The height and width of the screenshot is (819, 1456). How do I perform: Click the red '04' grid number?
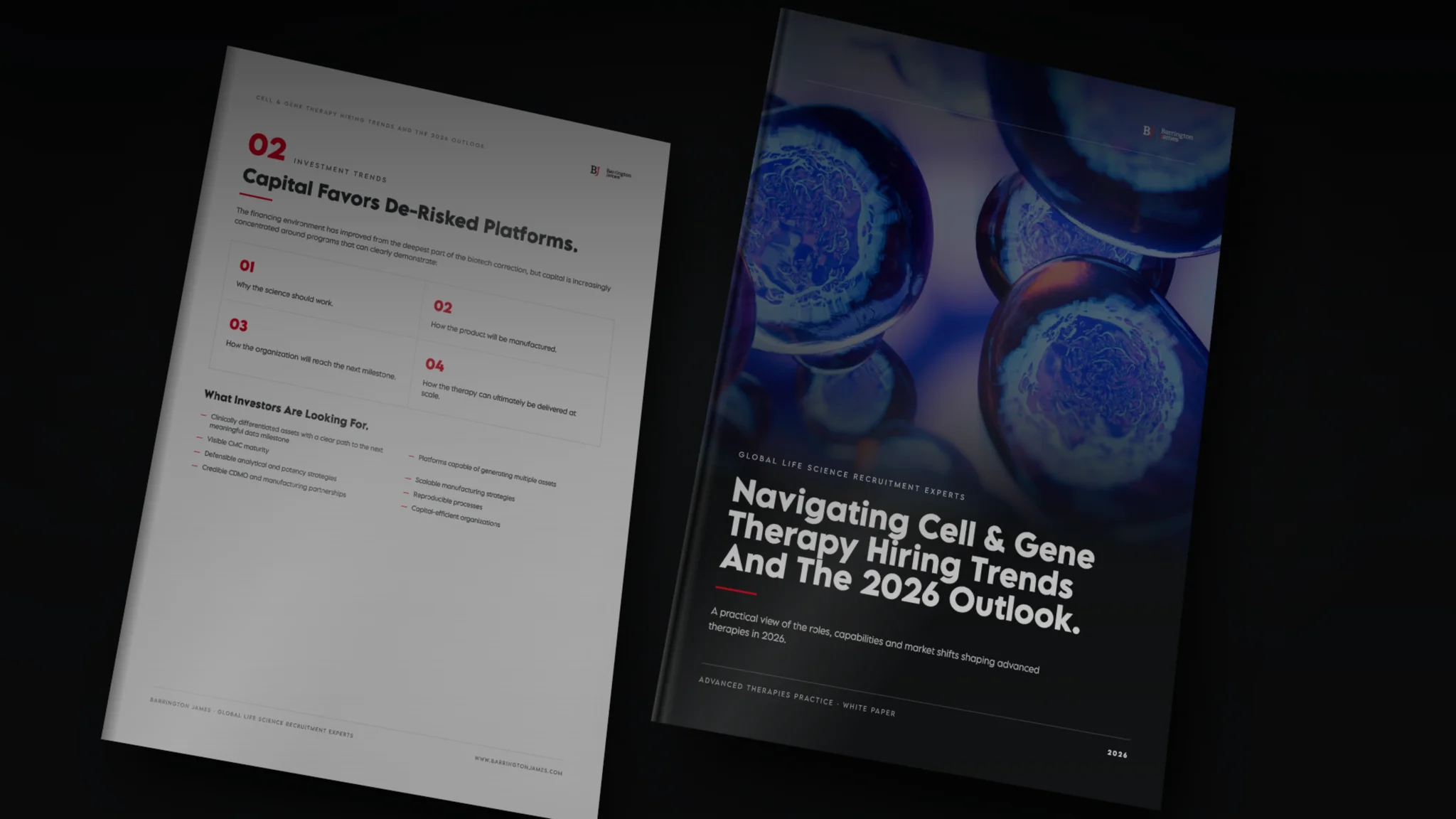434,365
